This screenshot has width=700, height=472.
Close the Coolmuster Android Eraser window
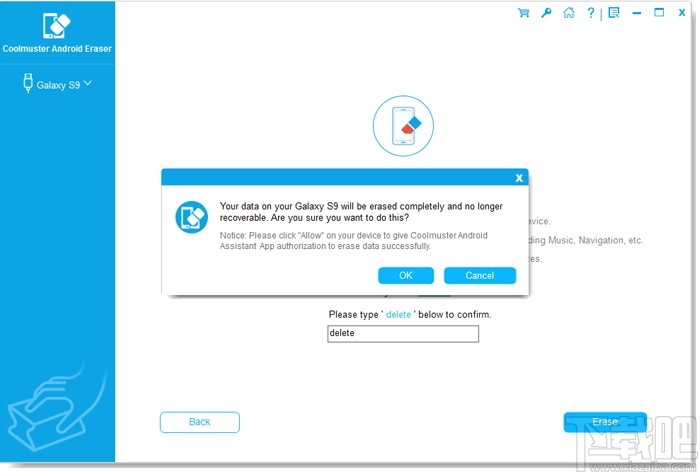682,13
